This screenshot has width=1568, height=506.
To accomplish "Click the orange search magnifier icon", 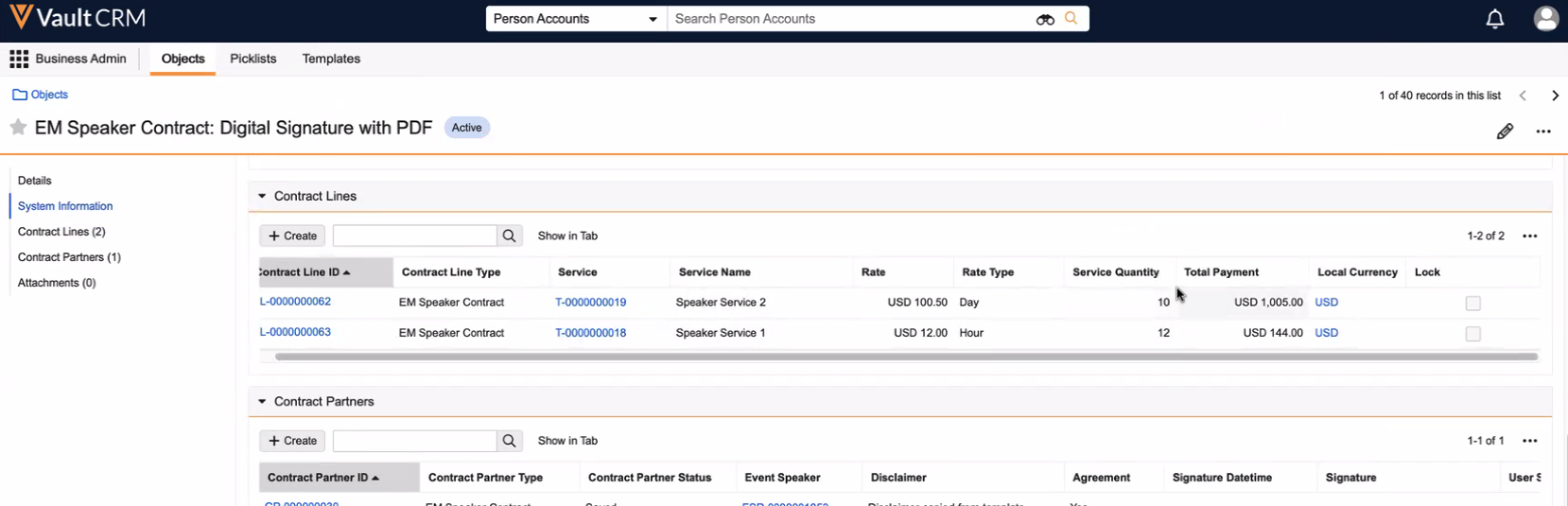I will pyautogui.click(x=1071, y=19).
